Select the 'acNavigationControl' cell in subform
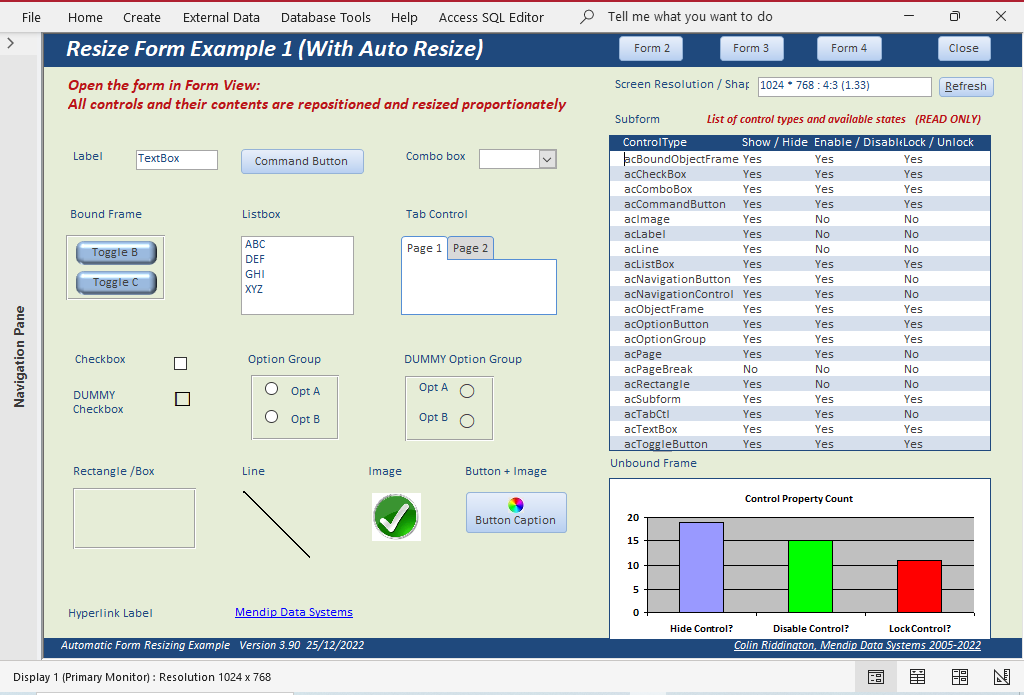 tap(679, 294)
